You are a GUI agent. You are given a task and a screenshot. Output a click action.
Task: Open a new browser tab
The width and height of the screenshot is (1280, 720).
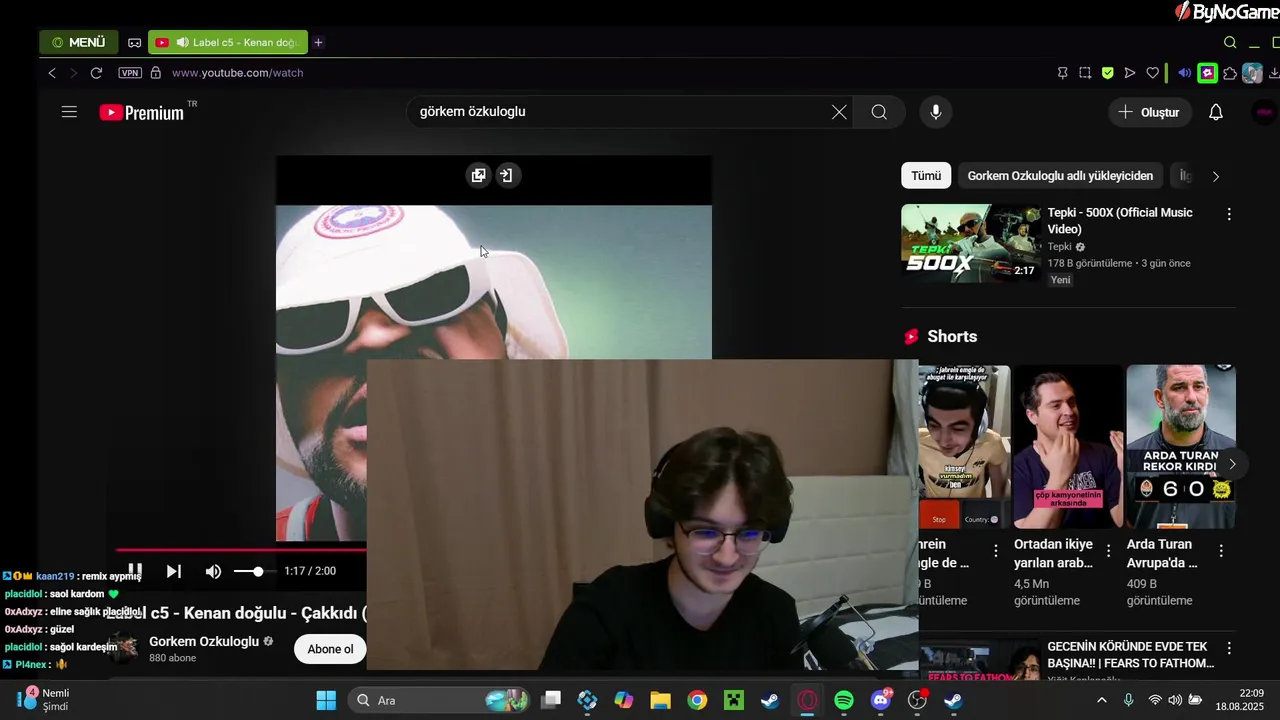click(x=318, y=42)
